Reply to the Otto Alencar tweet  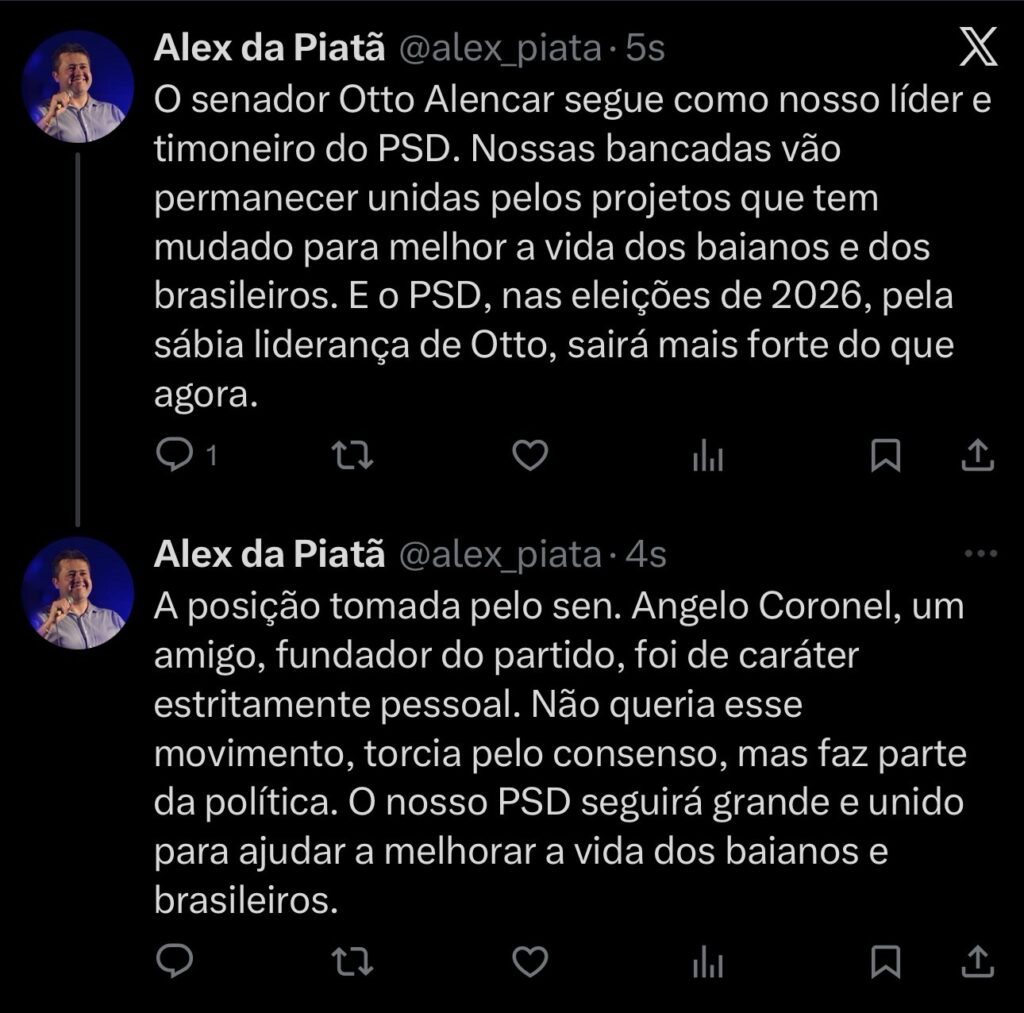176,456
